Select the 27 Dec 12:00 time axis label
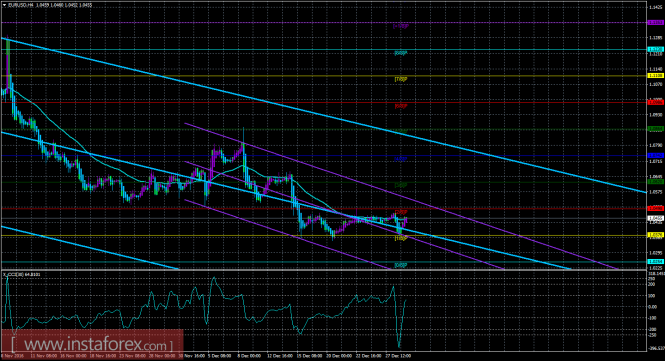The height and width of the screenshot is (361, 665). tap(400, 356)
